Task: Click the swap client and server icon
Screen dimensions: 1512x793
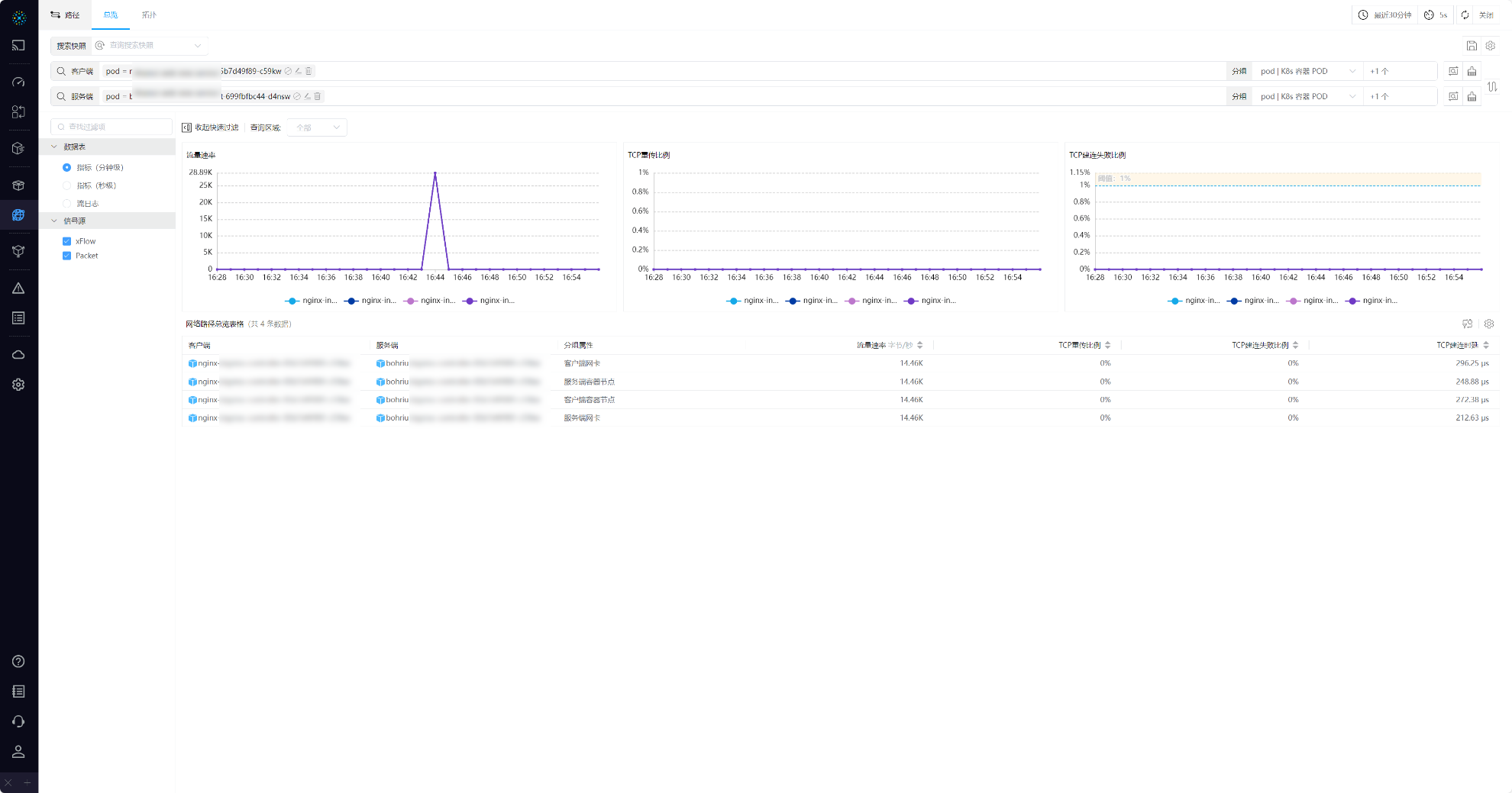Action: pyautogui.click(x=1492, y=86)
